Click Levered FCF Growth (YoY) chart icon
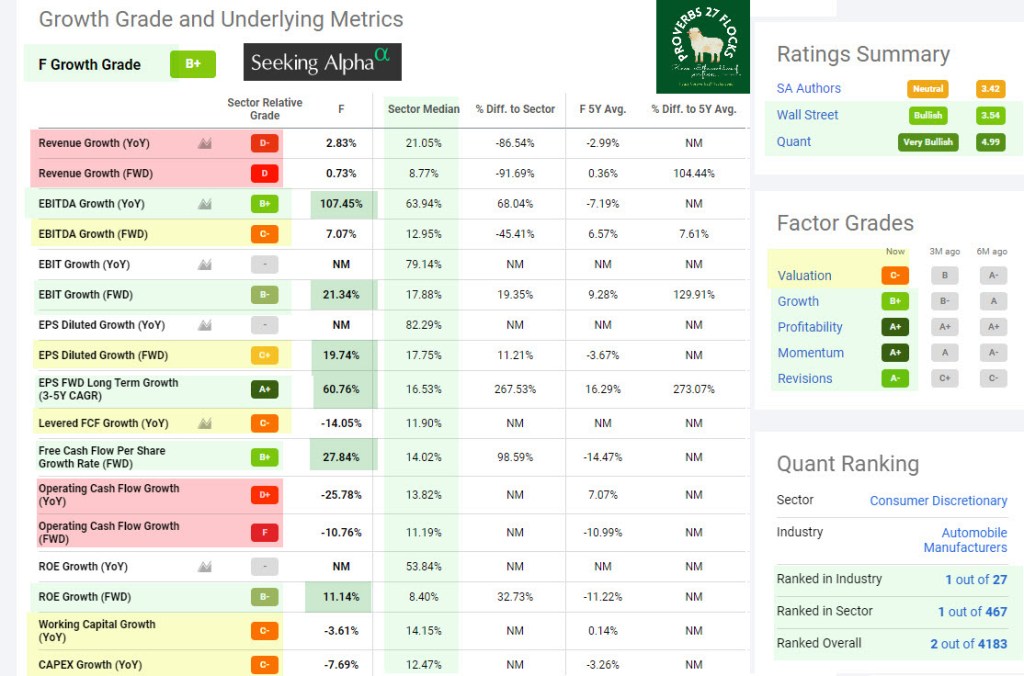This screenshot has height=676, width=1024. 205,423
